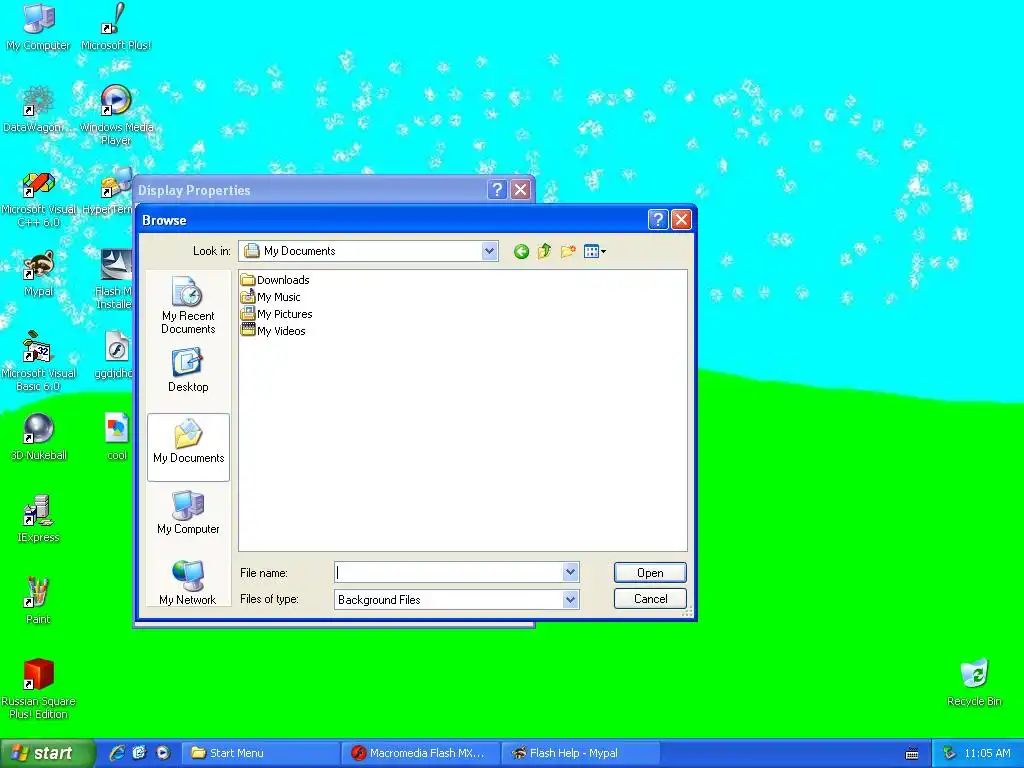Click Display Properties help question-mark button
1024x768 pixels.
(x=497, y=189)
